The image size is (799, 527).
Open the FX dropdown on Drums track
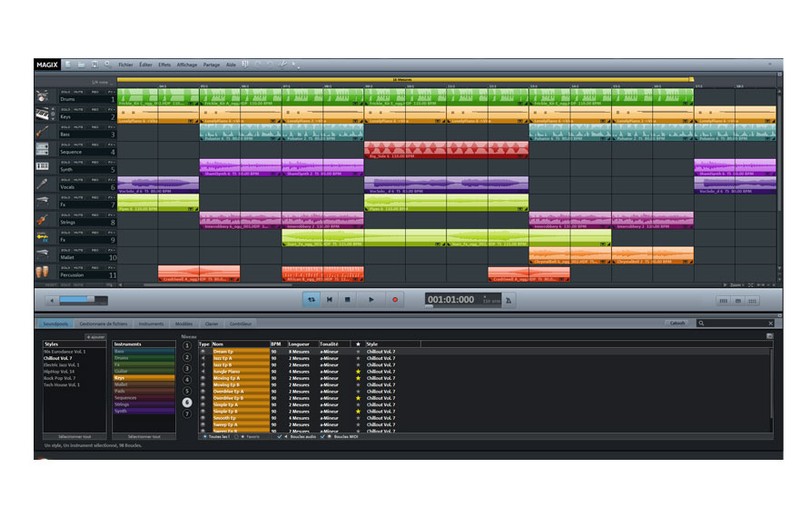(x=111, y=92)
